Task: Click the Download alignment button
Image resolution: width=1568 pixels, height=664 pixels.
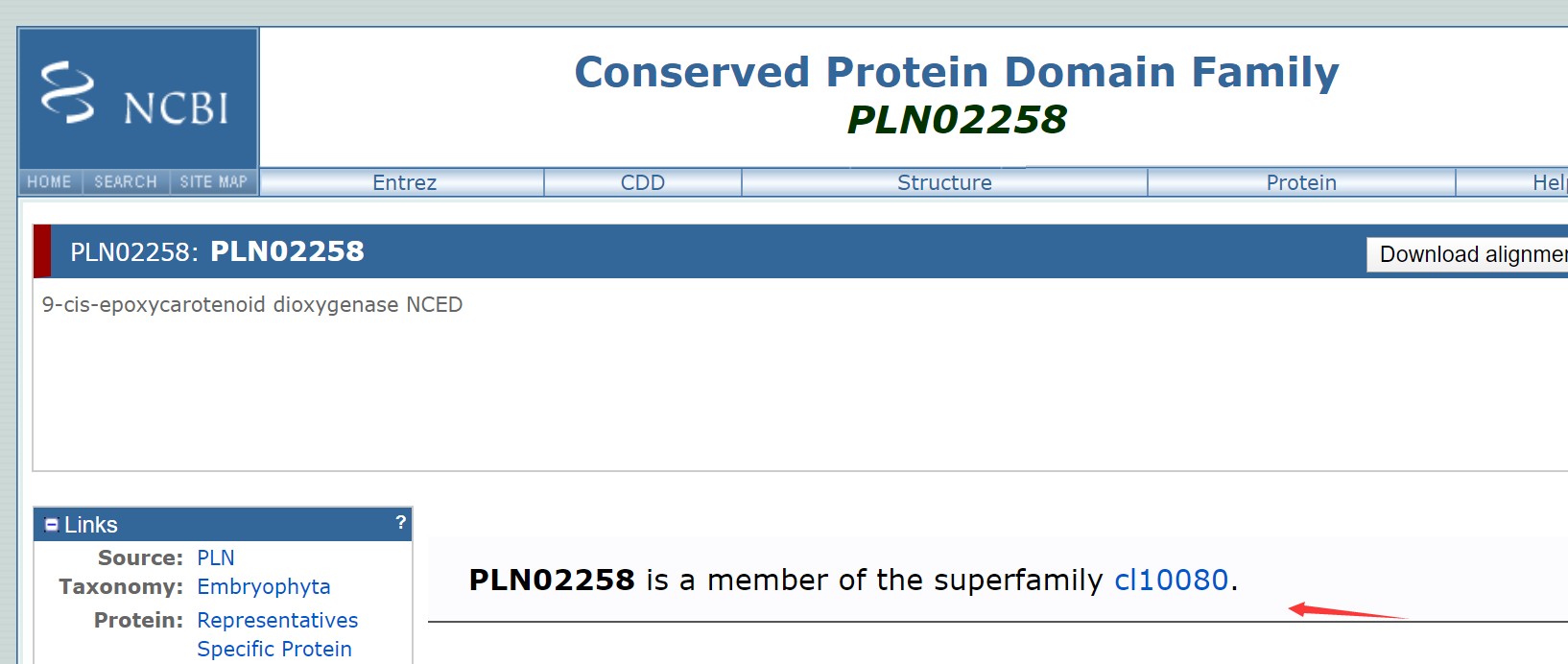Action: (x=1468, y=254)
